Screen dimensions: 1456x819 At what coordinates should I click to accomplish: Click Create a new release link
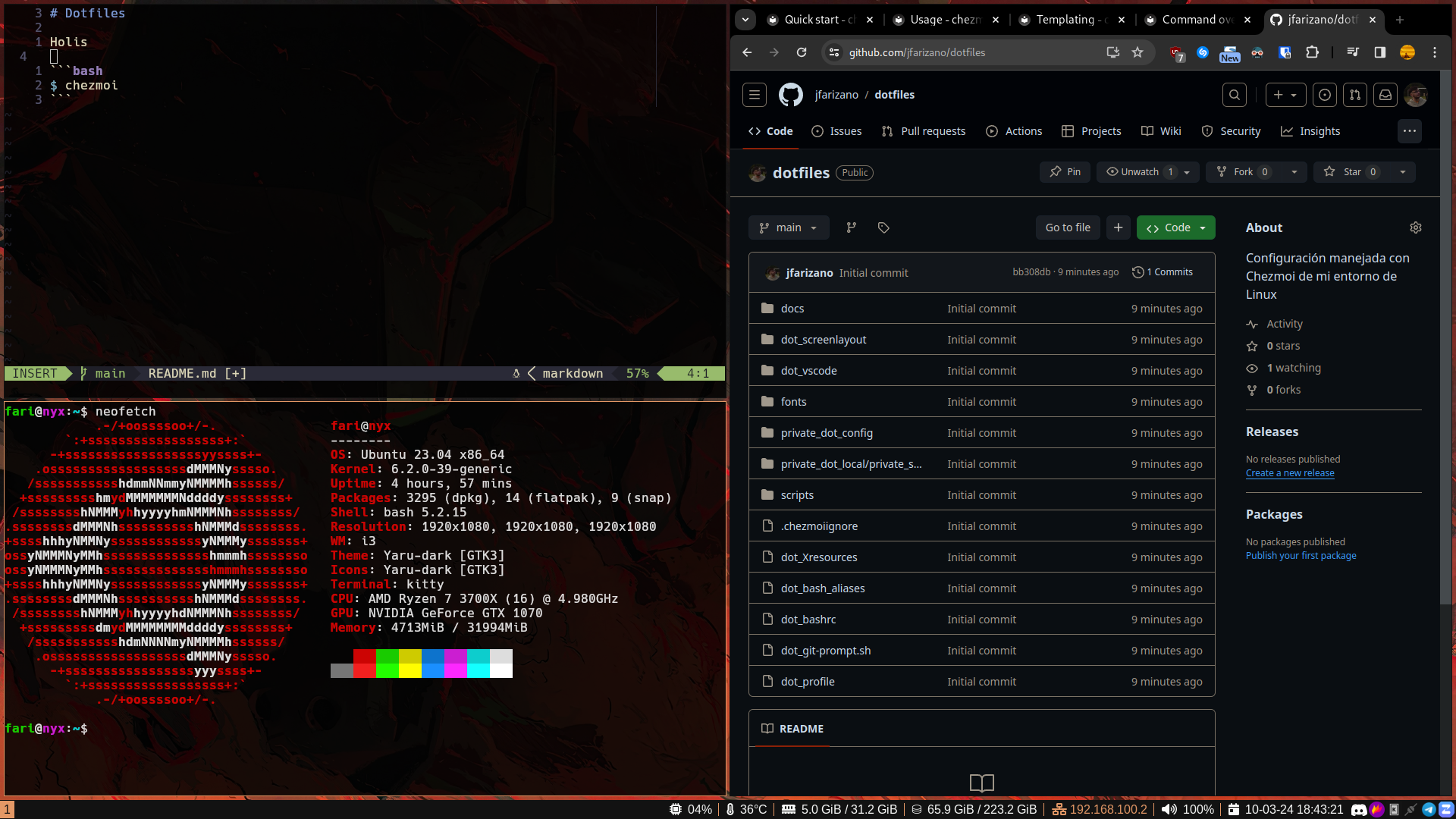1290,473
